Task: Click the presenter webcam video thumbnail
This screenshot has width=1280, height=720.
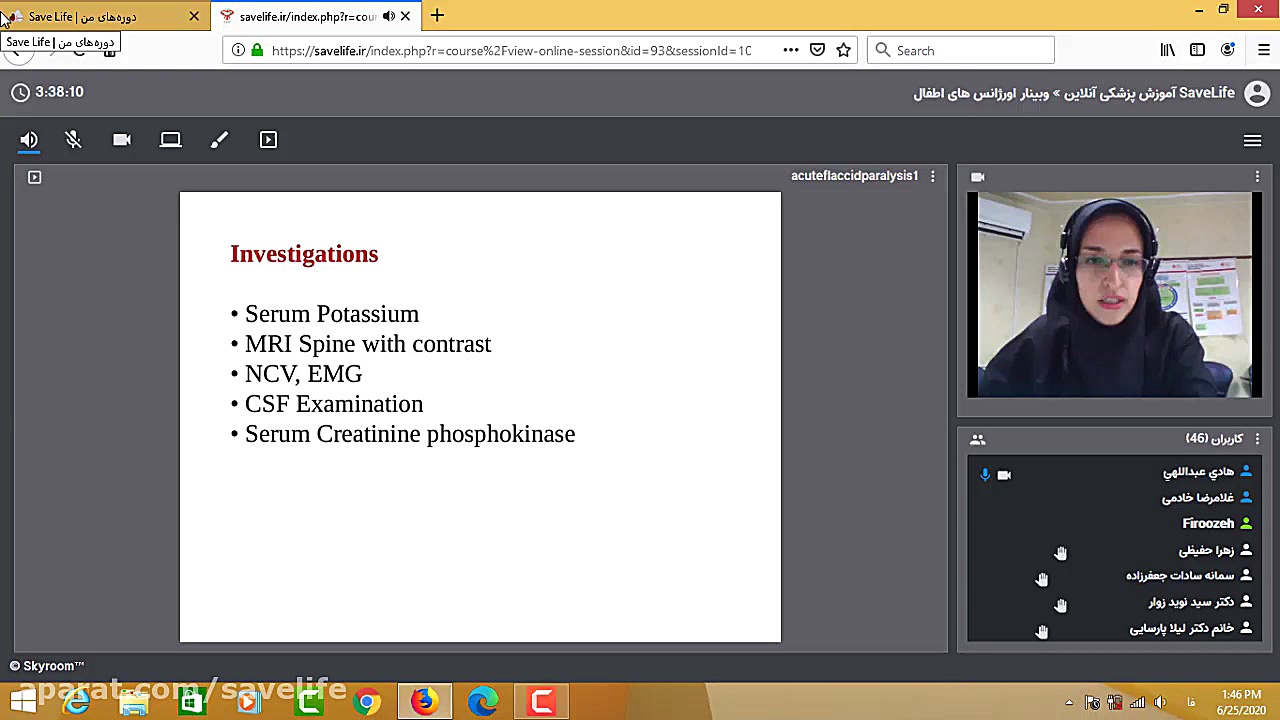Action: click(x=1114, y=295)
